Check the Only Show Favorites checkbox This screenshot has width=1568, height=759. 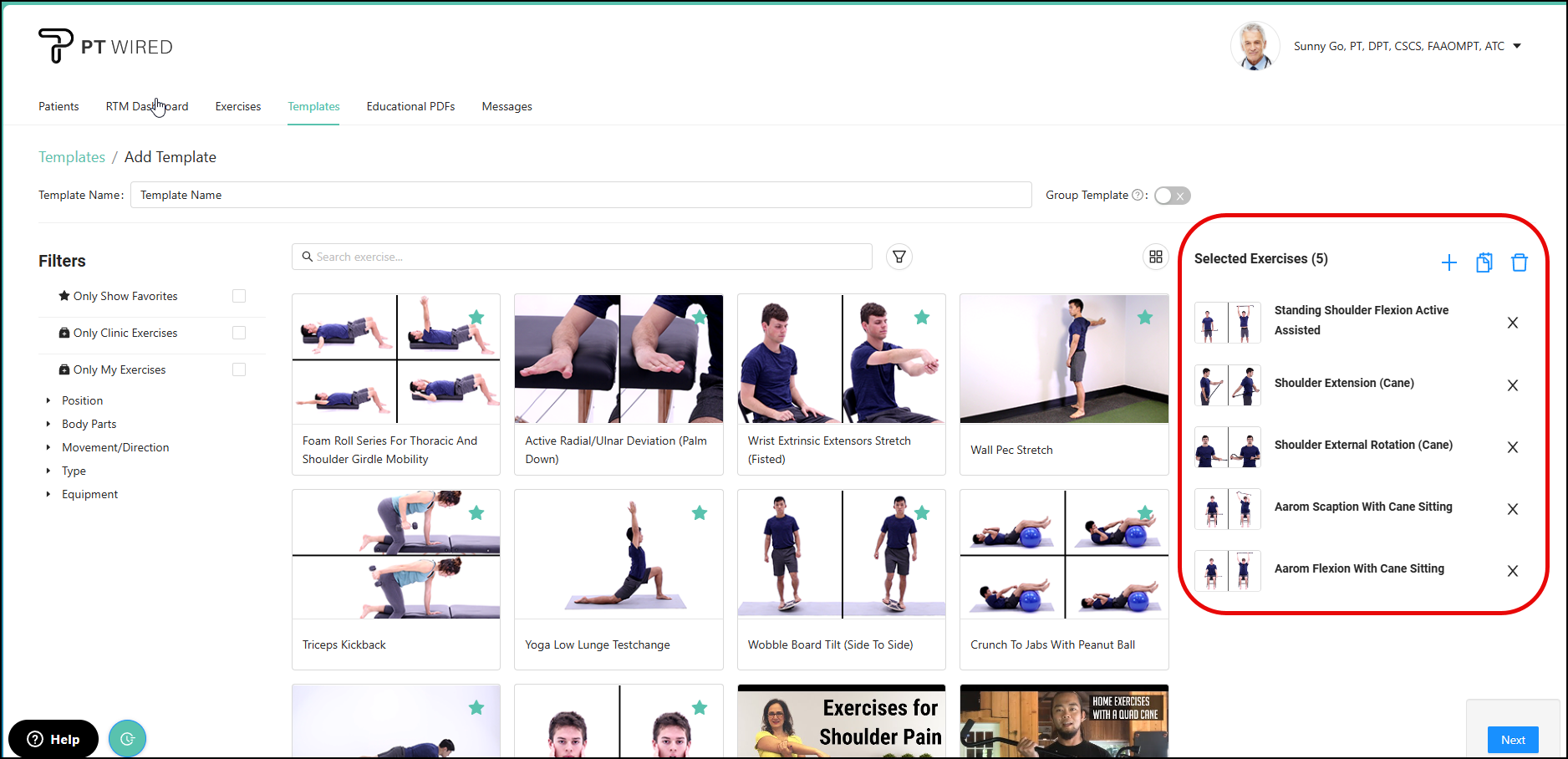(239, 296)
